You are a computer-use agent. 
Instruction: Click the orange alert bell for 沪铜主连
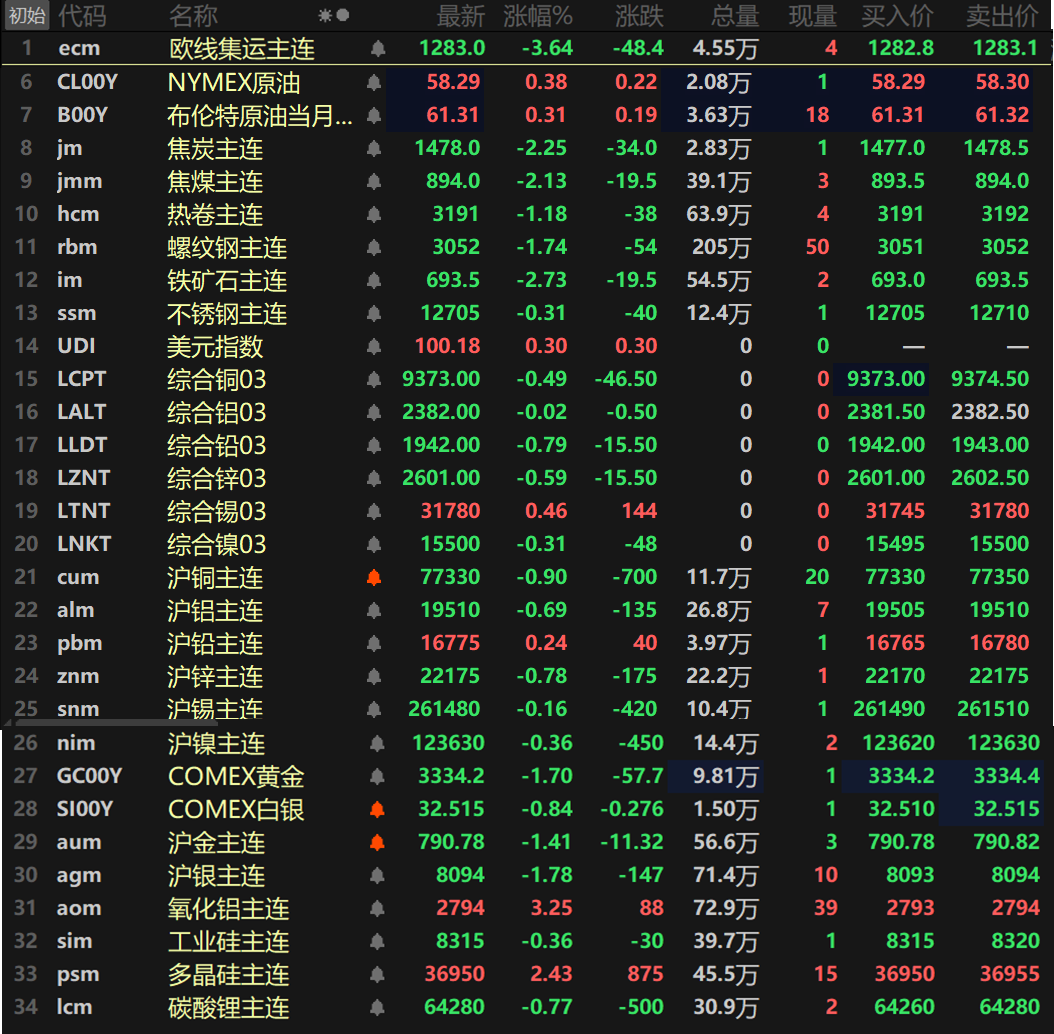coord(374,577)
